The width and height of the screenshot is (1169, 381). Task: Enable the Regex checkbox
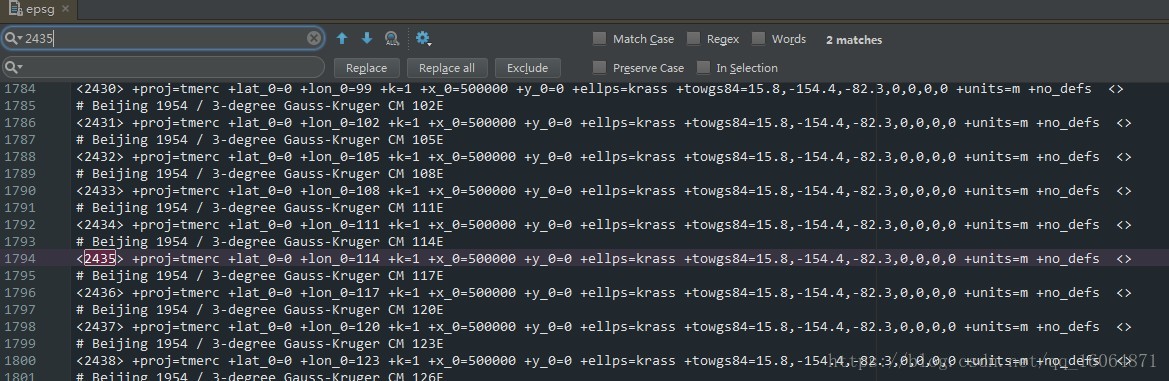693,39
